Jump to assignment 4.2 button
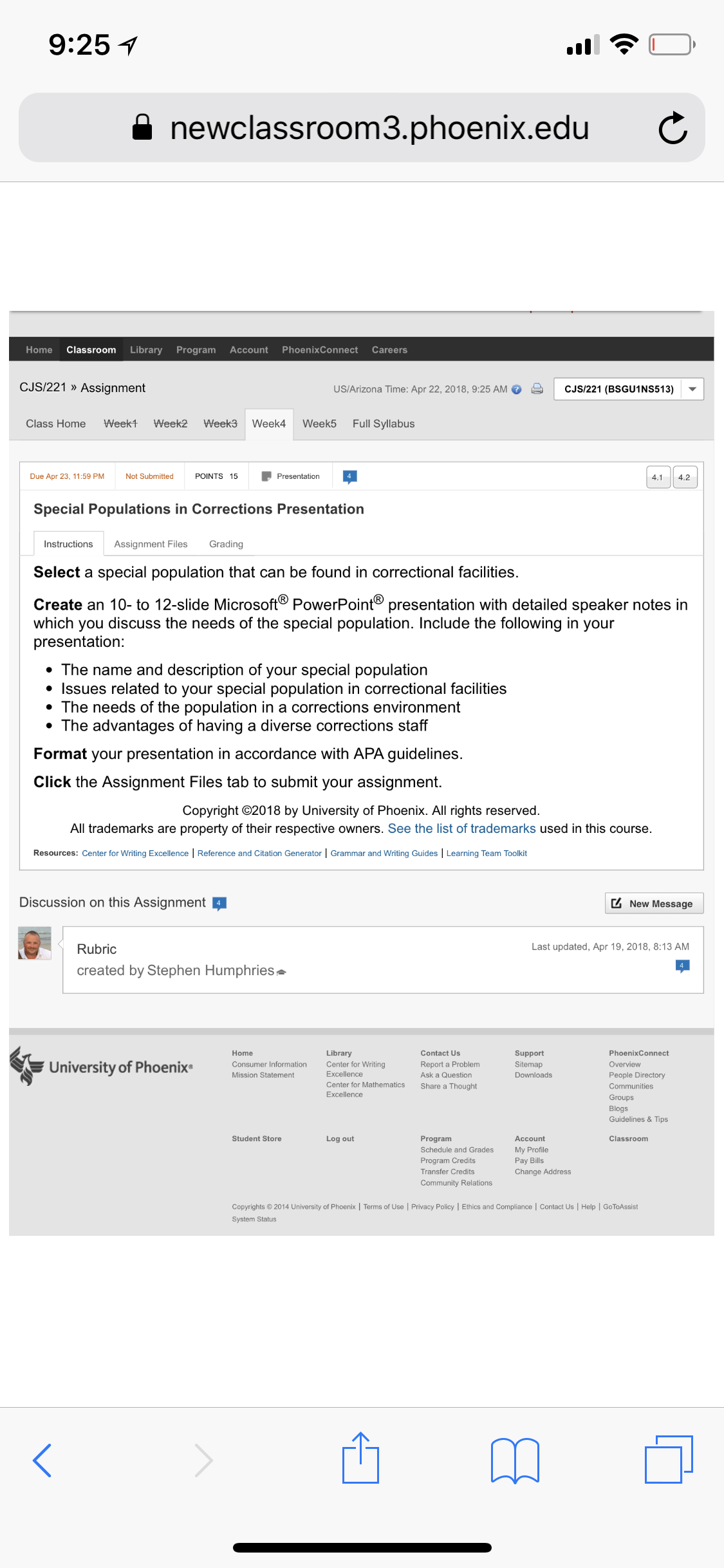The width and height of the screenshot is (724, 1568). pos(685,477)
